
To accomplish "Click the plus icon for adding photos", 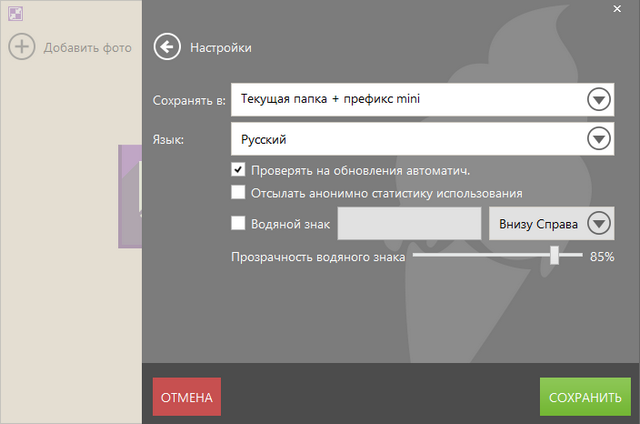I will point(22,47).
